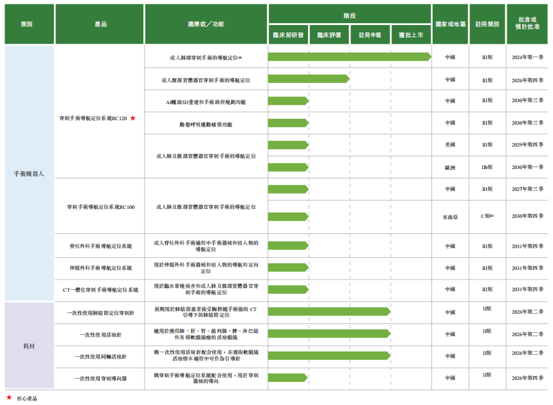
Task: Click the approval date '2024年第一季'
Action: pyautogui.click(x=527, y=57)
